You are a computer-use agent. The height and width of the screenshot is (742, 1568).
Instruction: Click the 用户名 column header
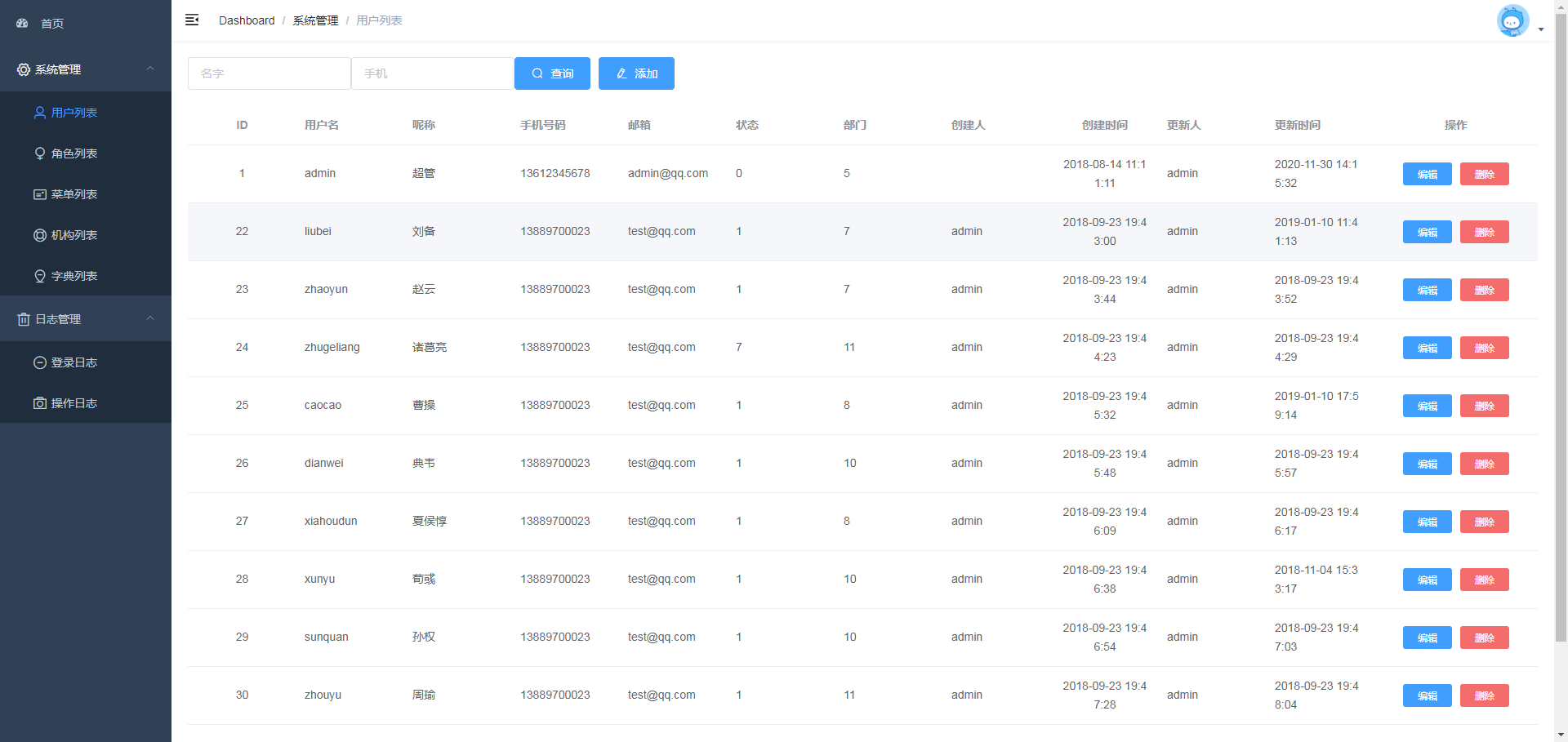tap(322, 125)
